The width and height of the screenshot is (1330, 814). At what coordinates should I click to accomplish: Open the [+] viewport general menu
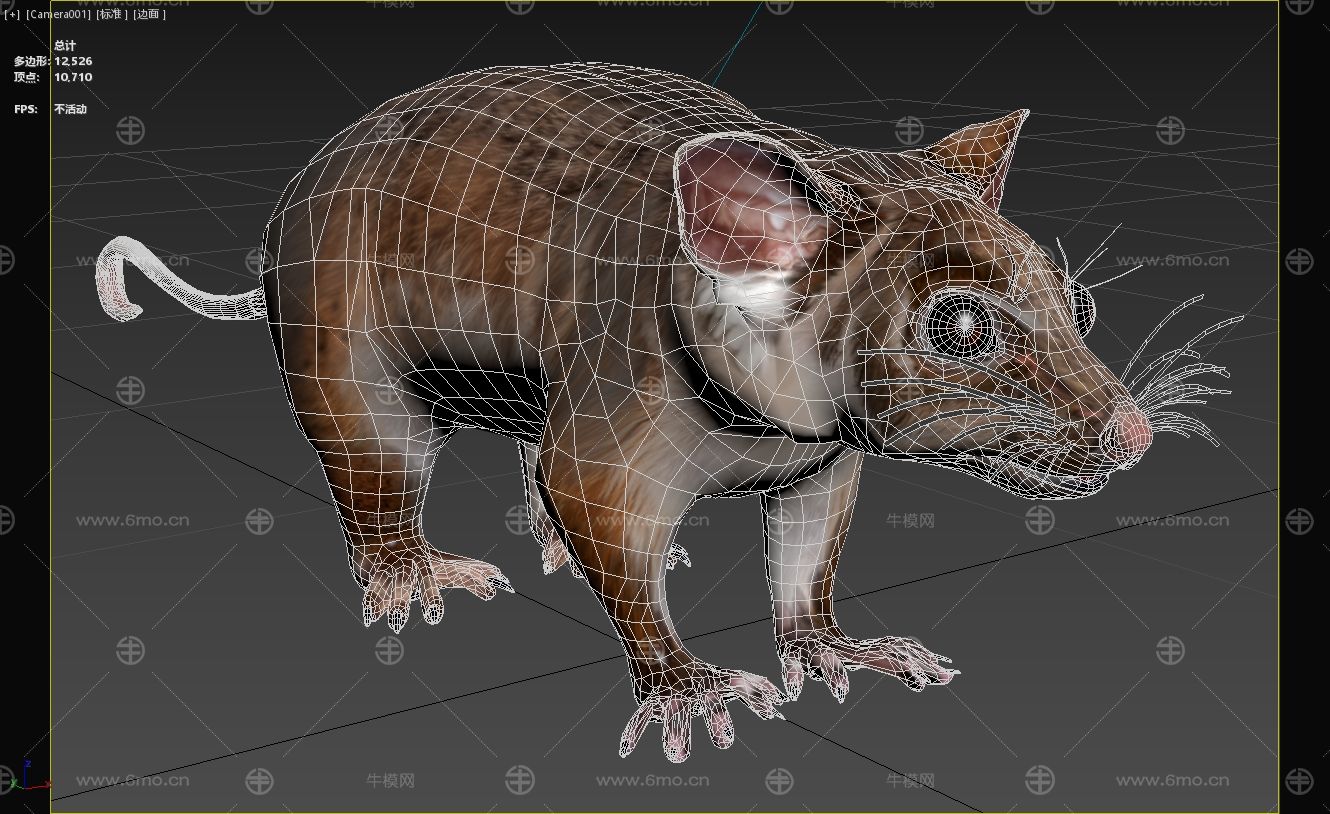[12, 14]
